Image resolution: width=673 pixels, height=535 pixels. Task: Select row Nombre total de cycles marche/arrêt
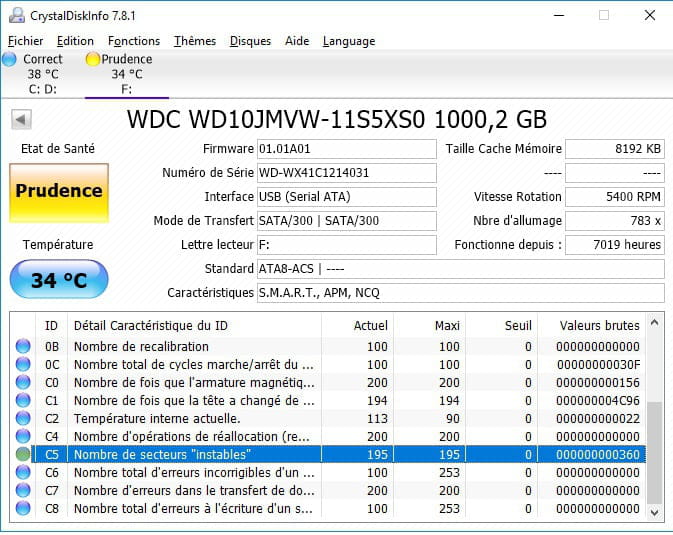coord(328,364)
